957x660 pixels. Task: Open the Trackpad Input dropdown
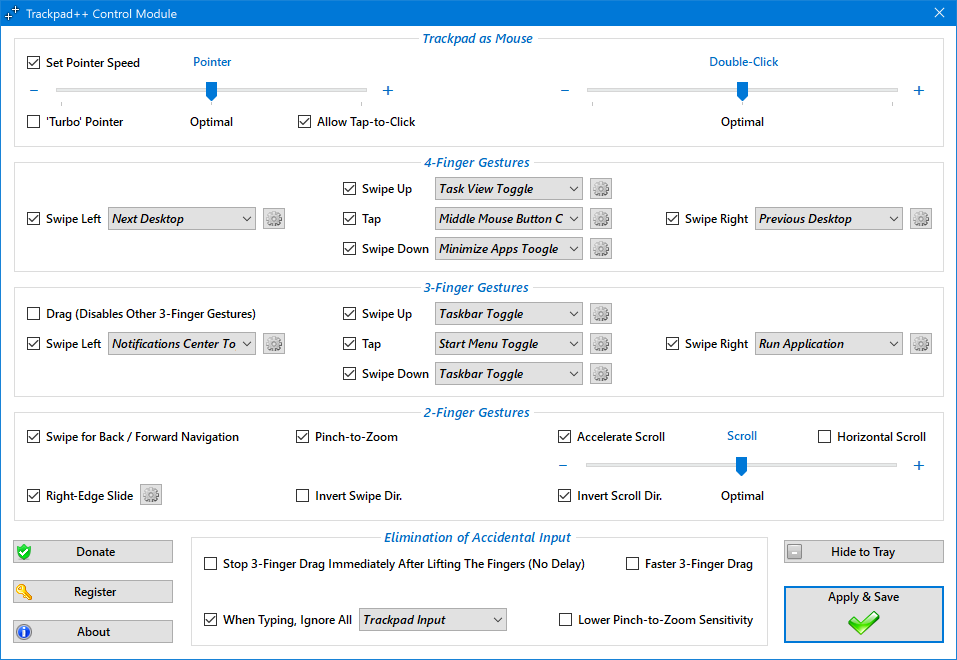(433, 620)
